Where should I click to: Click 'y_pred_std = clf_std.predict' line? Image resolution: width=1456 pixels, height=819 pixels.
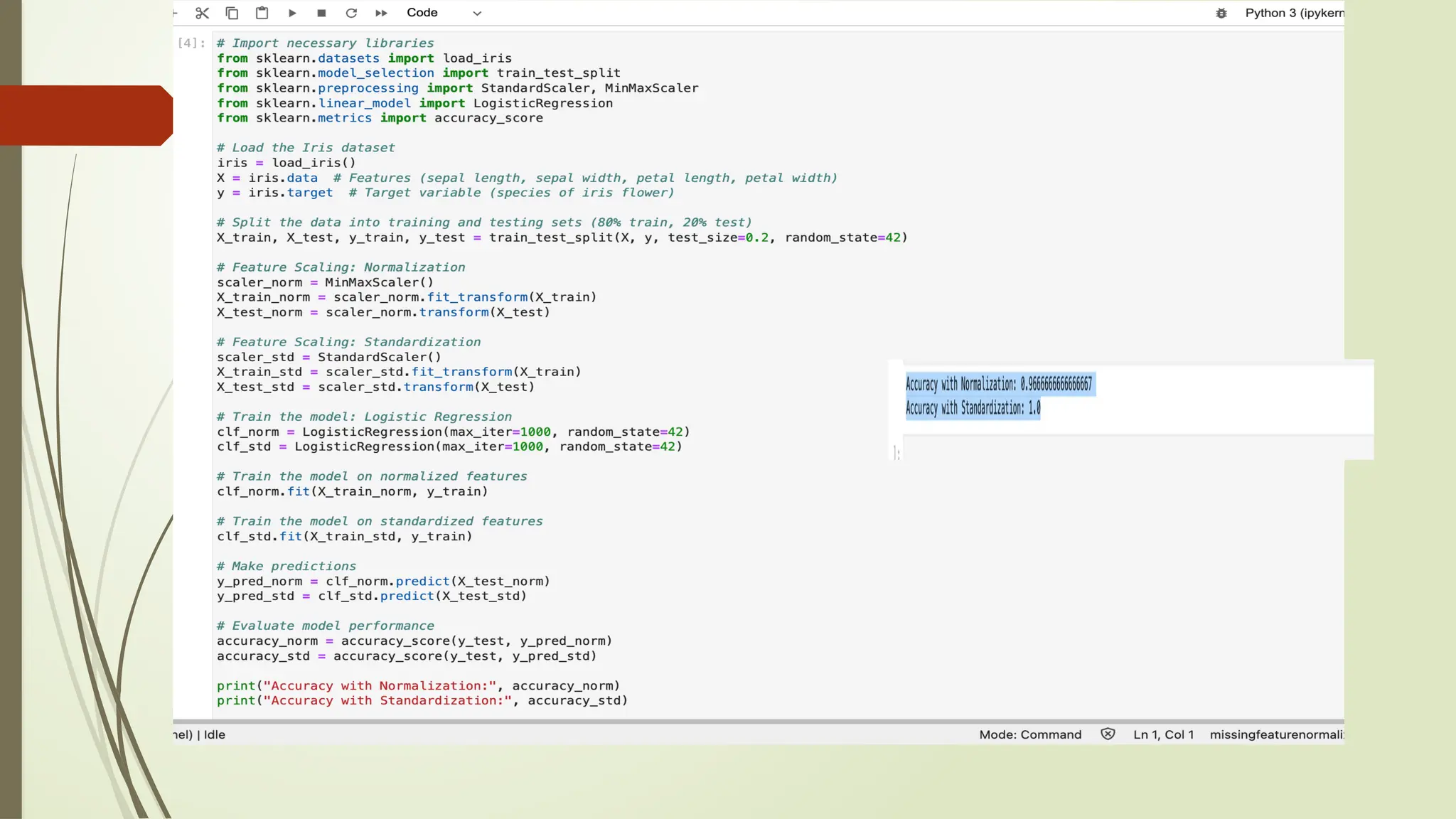pyautogui.click(x=372, y=596)
